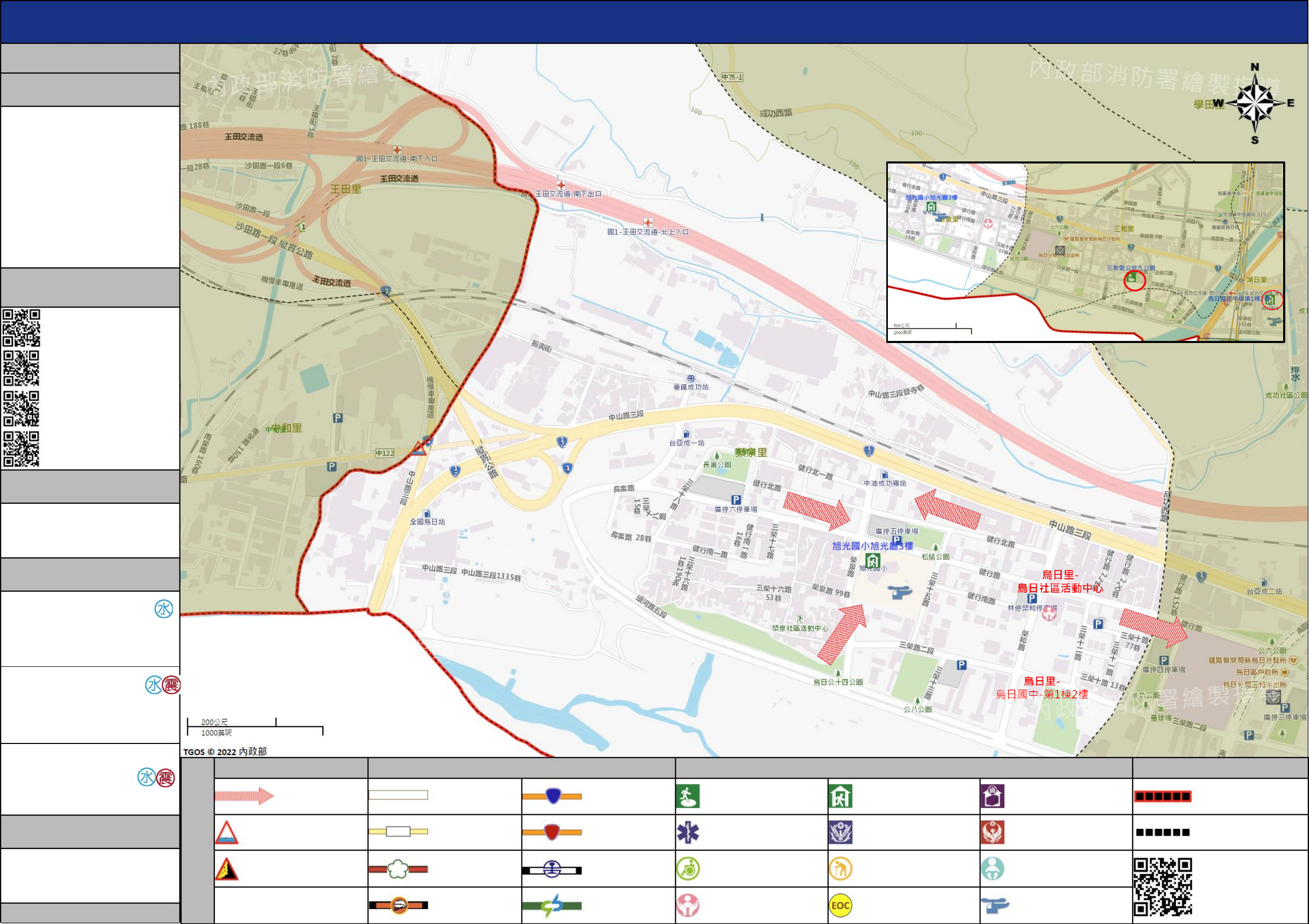Select the purple house legend icon
Image resolution: width=1309 pixels, height=924 pixels.
point(992,796)
